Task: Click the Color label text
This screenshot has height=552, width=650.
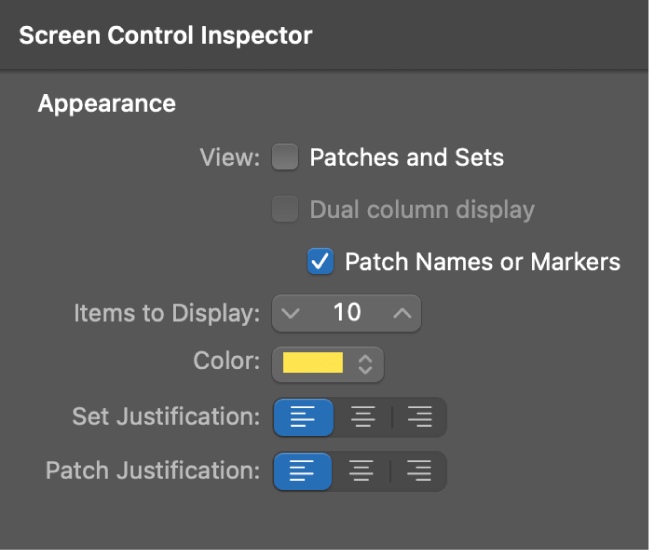Action: [x=227, y=361]
